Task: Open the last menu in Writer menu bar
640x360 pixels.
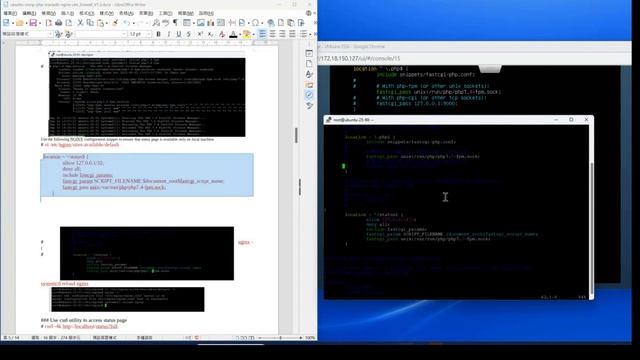Action: (206, 13)
